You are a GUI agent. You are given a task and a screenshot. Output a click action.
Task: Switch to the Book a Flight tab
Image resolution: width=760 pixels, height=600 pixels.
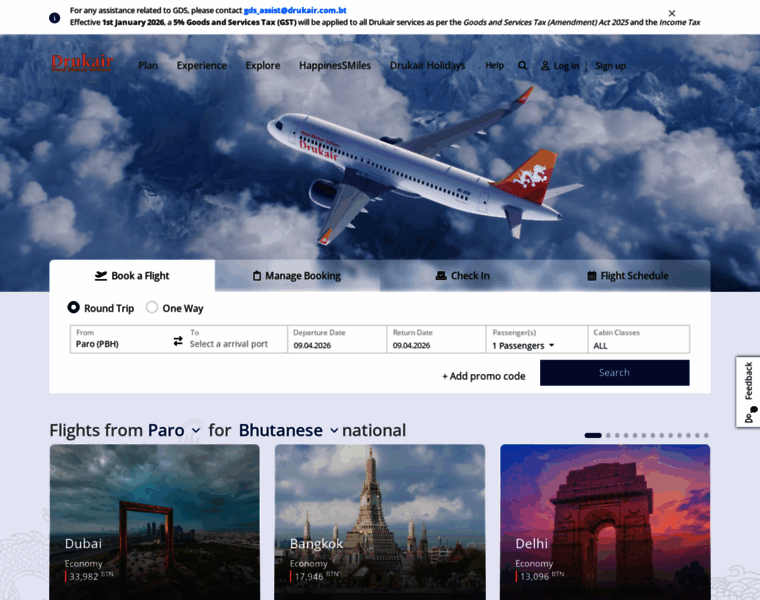tap(132, 276)
